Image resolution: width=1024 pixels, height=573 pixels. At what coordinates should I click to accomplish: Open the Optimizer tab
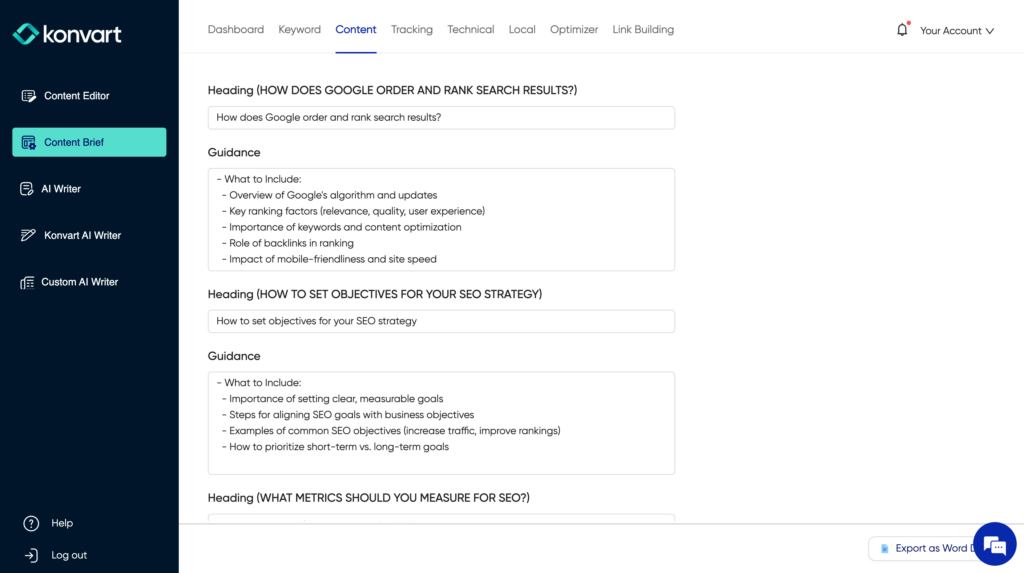574,30
